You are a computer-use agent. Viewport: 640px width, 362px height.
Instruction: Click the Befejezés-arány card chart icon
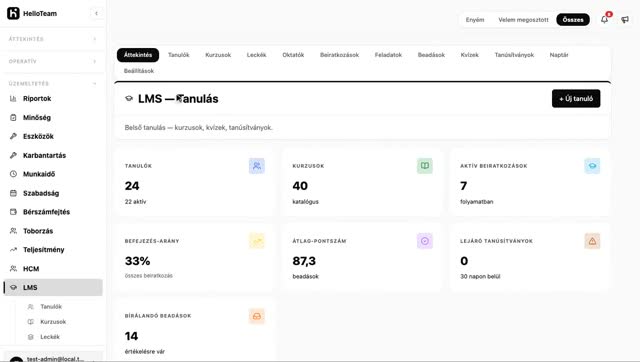coord(257,241)
